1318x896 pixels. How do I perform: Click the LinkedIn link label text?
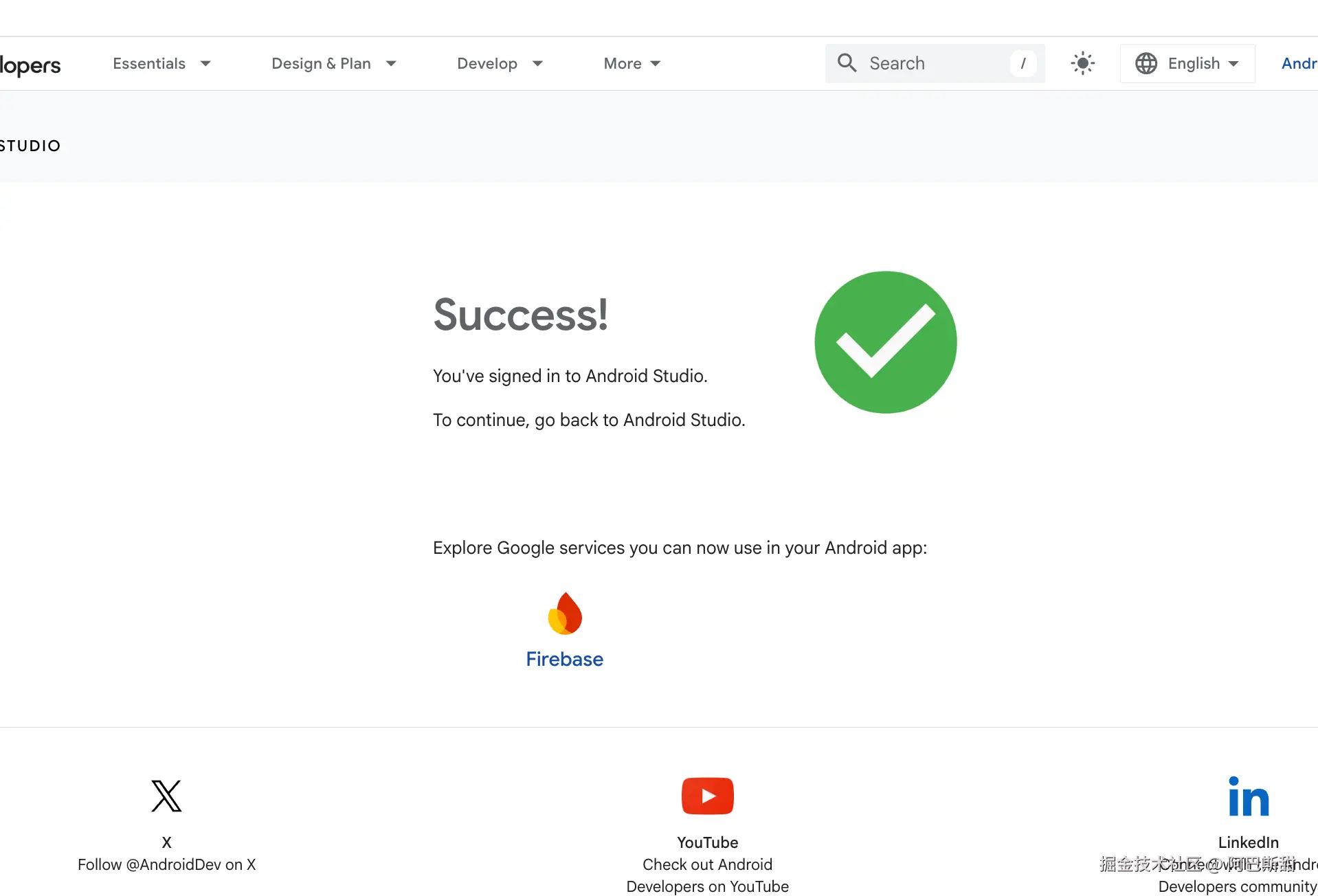[1248, 842]
